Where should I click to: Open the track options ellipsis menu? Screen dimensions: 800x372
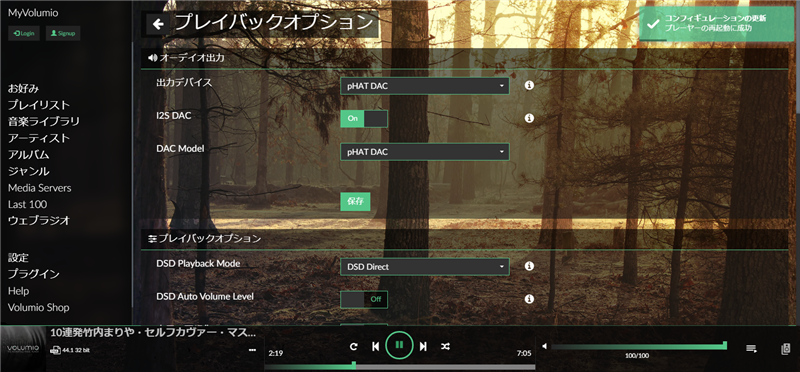click(252, 350)
